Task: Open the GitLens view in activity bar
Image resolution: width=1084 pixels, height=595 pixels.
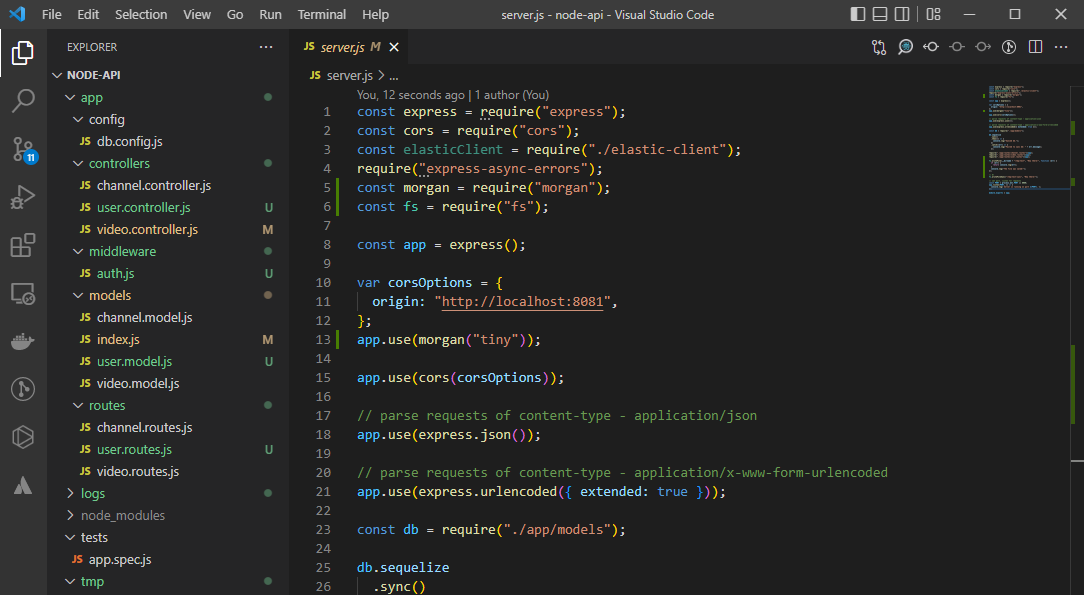Action: point(23,389)
